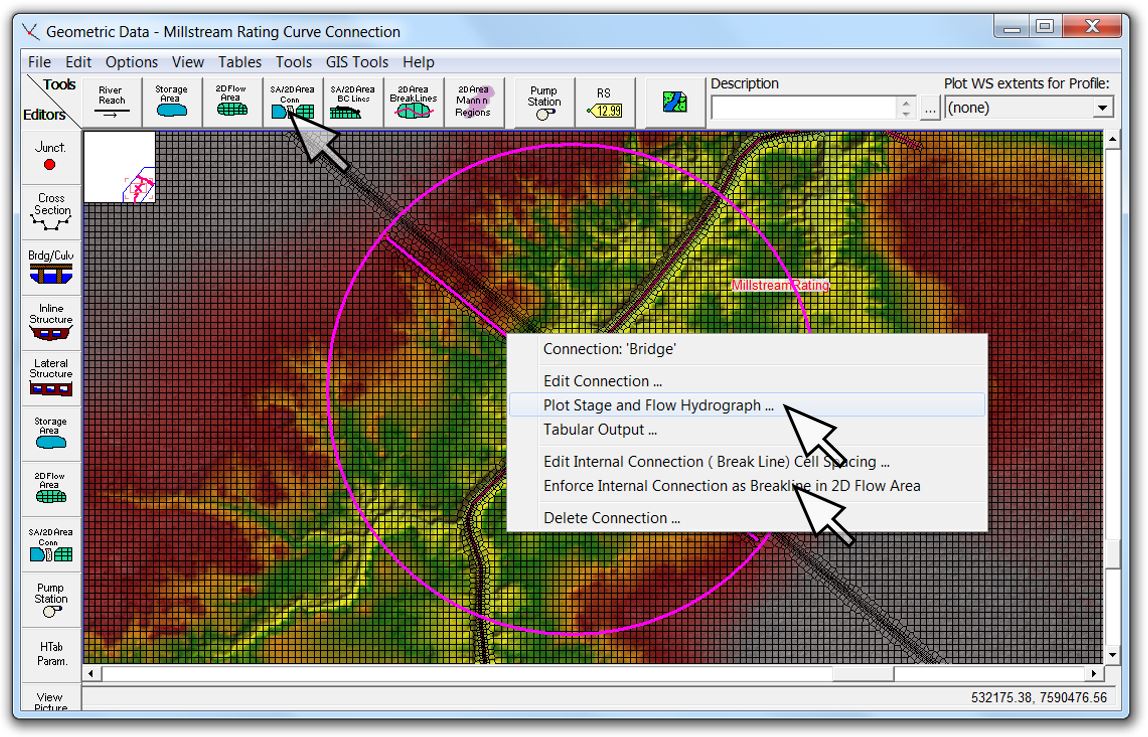The height and width of the screenshot is (737, 1148).
Task: Open the Edit menu
Action: 78,62
